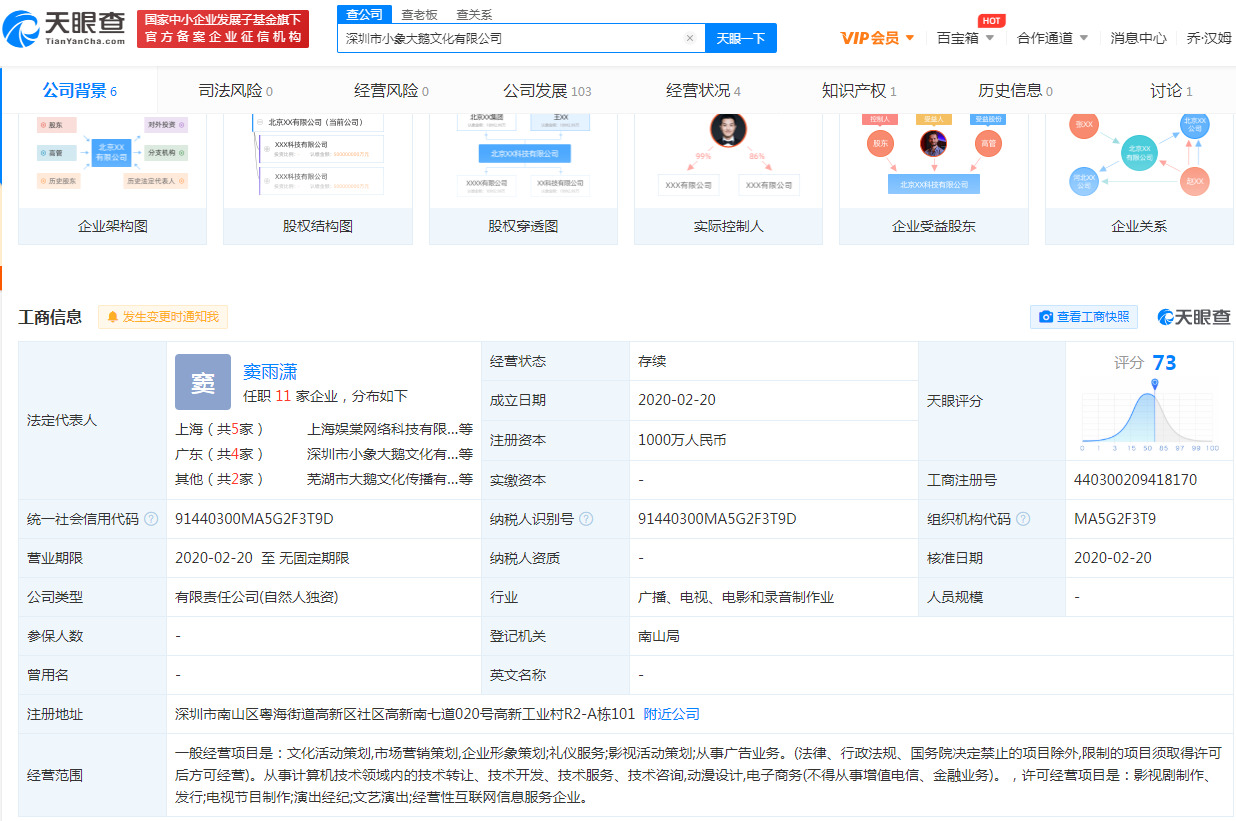Select the 成立日期 value 2020-02-20

[x=677, y=400]
